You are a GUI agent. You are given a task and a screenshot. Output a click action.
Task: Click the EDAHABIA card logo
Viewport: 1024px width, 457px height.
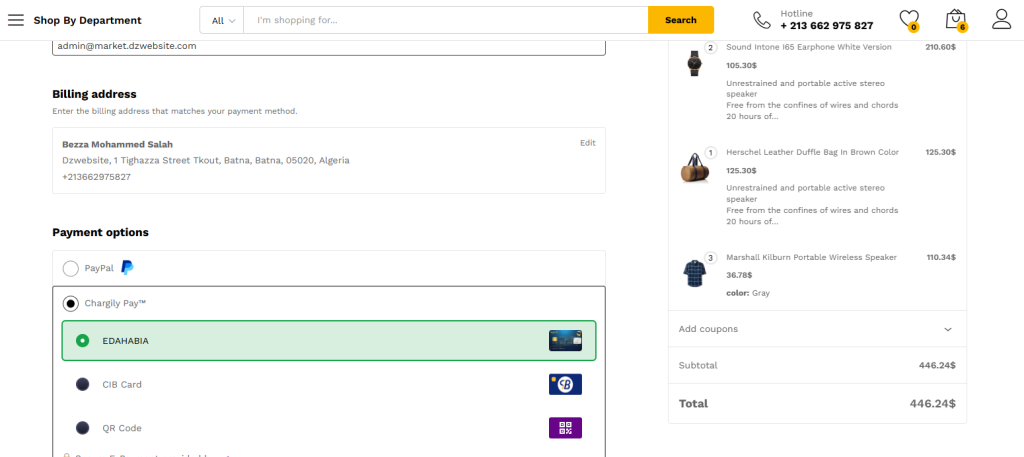565,341
